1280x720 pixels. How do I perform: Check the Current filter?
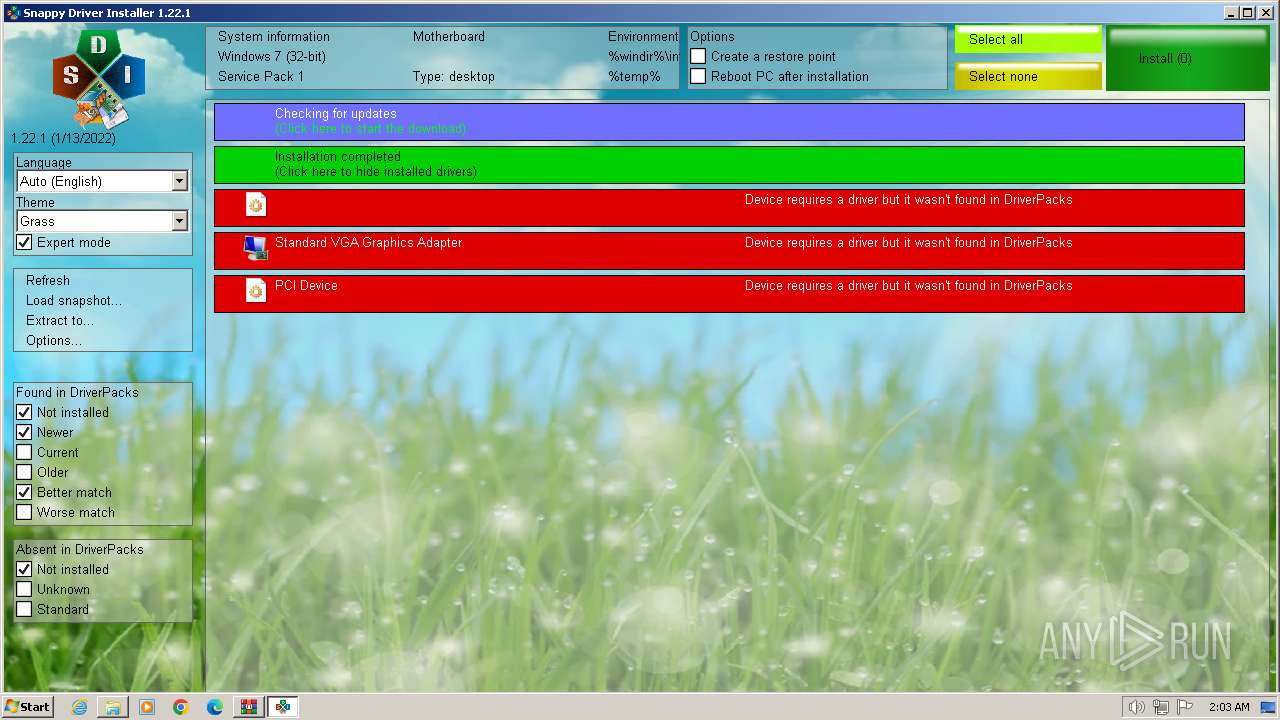(24, 453)
